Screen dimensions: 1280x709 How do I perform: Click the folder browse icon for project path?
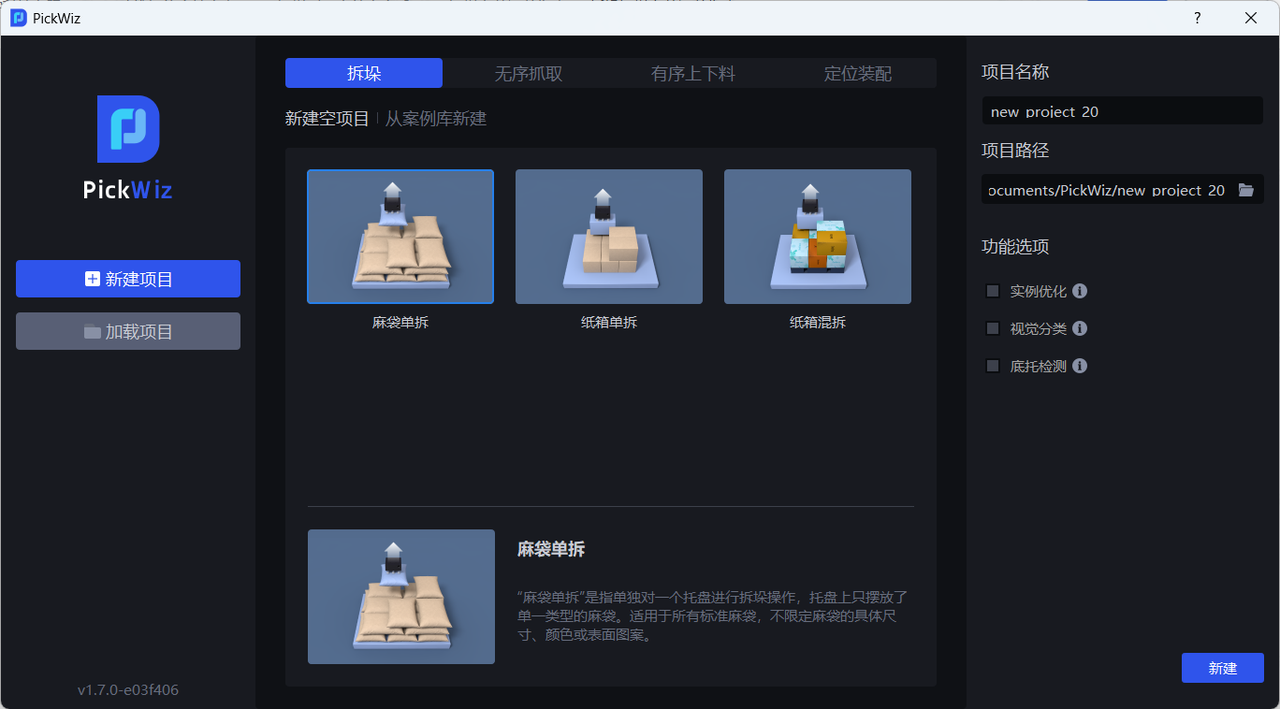1245,190
